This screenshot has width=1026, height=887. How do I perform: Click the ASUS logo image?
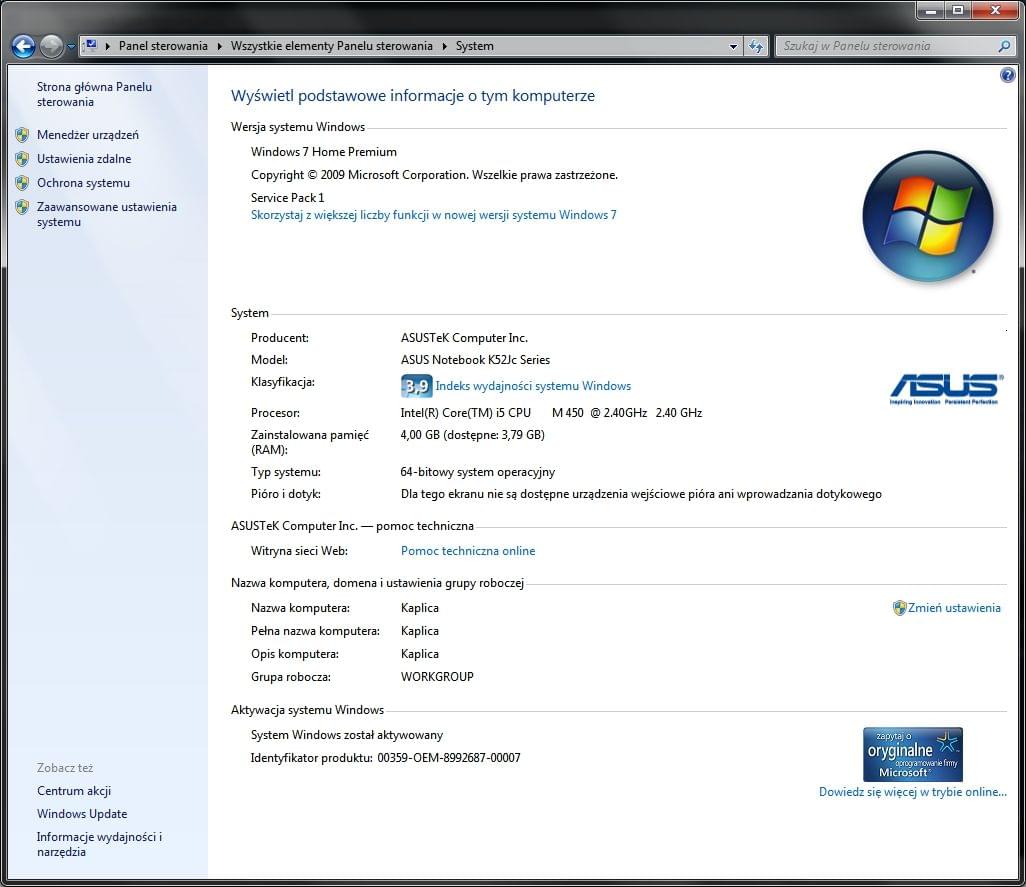[x=946, y=389]
